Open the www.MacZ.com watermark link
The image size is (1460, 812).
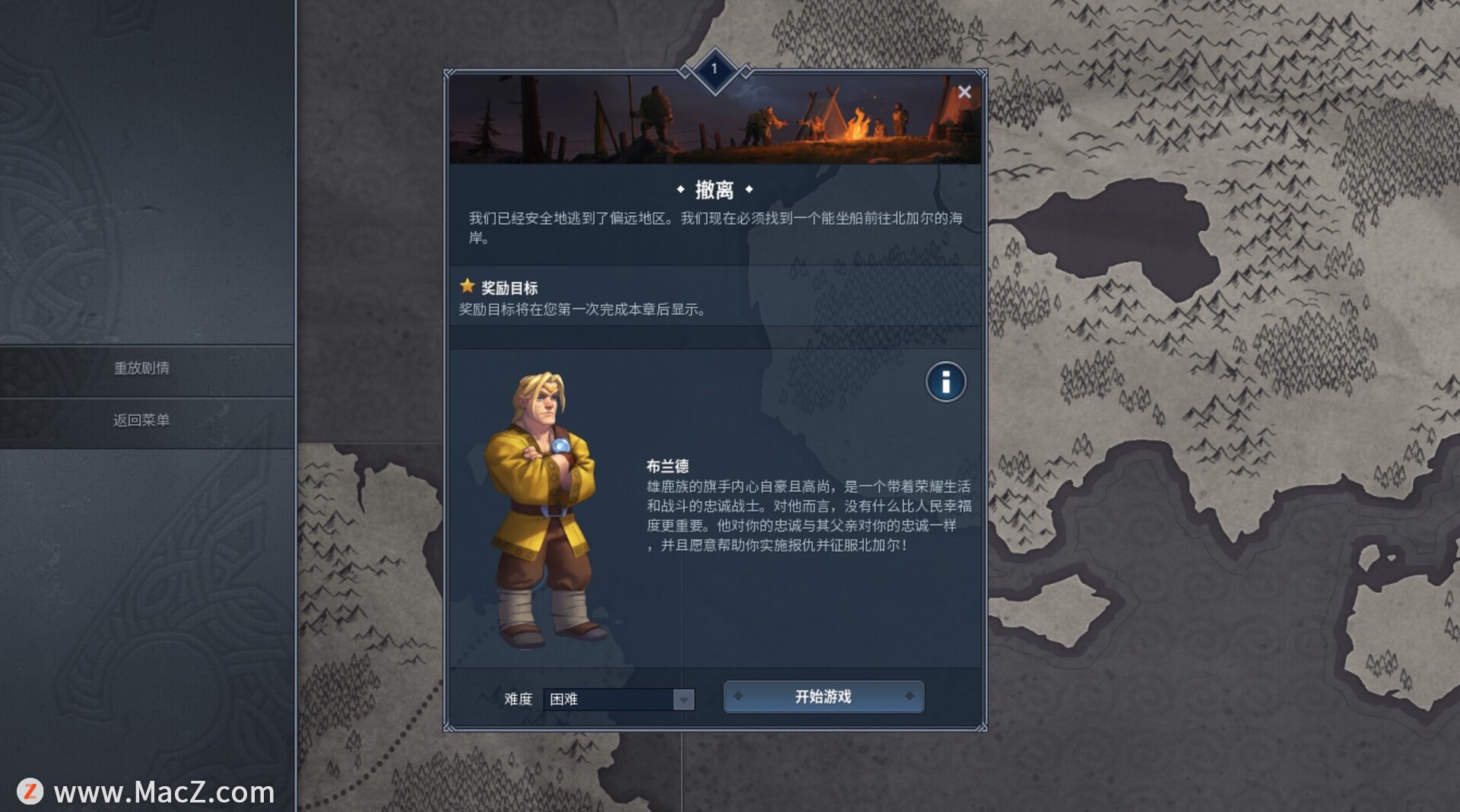point(164,792)
